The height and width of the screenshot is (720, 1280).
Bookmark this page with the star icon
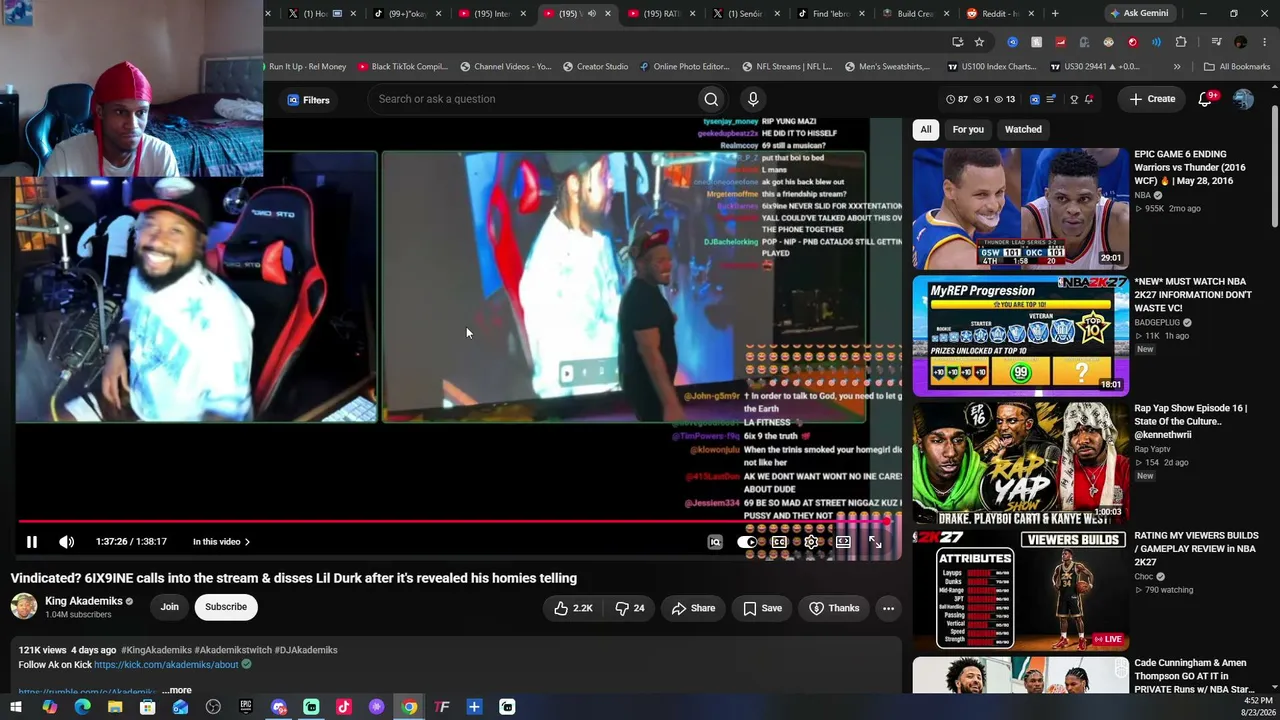click(x=979, y=42)
